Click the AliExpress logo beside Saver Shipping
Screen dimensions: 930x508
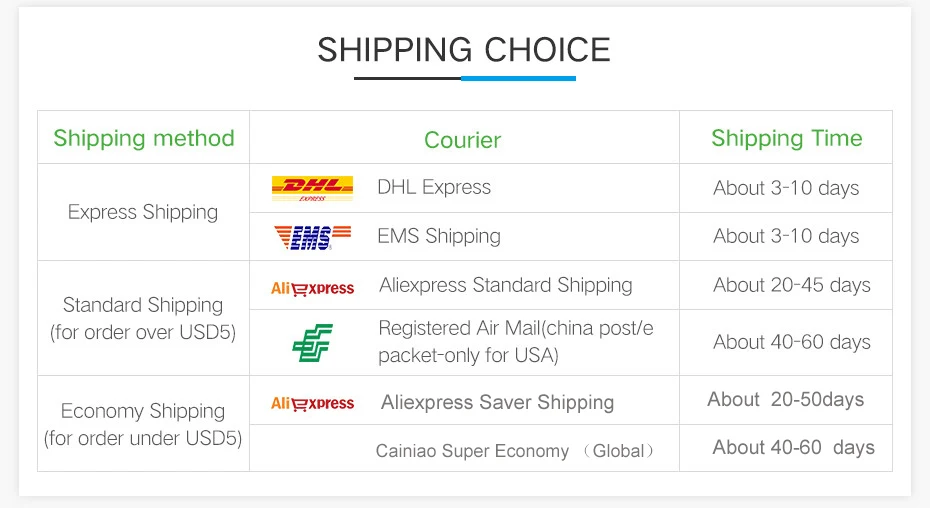312,403
